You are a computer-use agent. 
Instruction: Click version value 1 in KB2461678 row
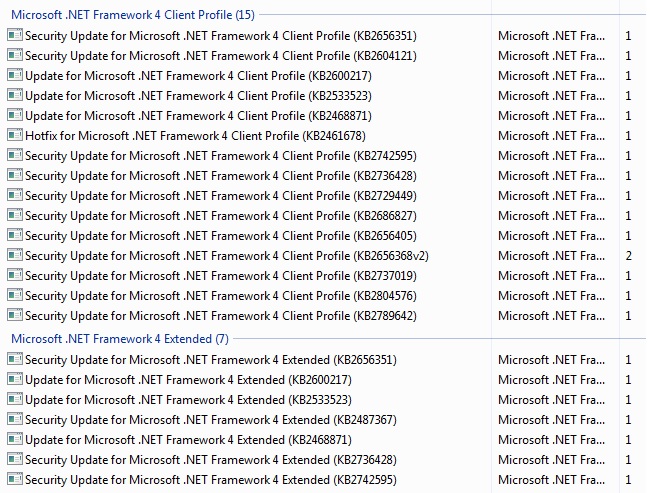point(628,136)
